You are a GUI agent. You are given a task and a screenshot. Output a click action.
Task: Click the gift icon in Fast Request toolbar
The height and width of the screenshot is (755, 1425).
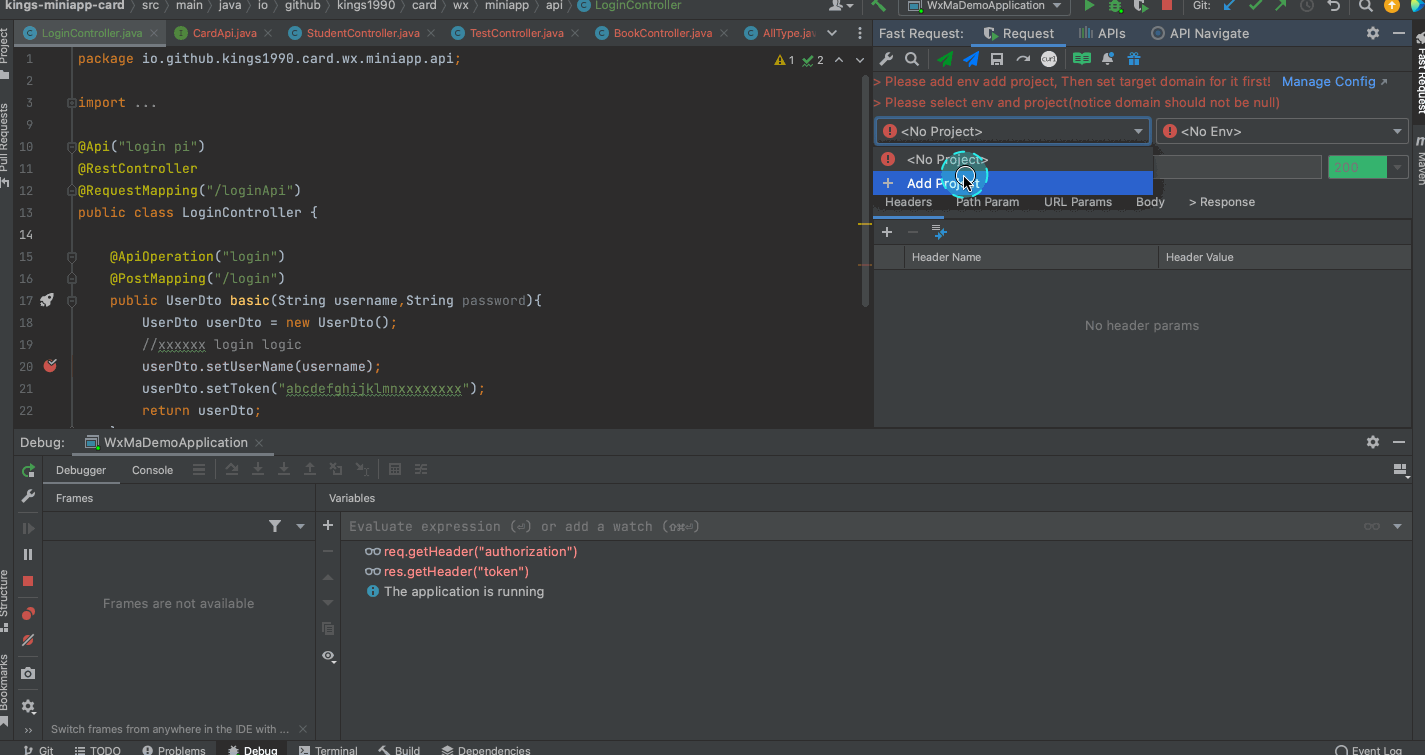(x=1133, y=59)
